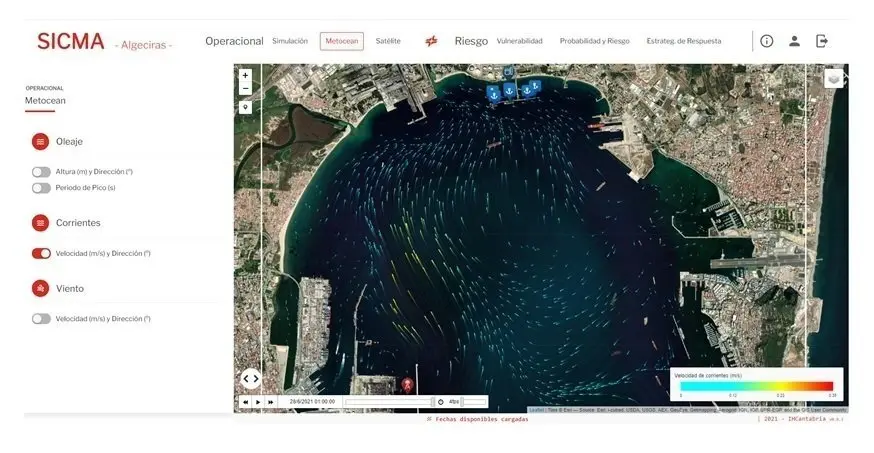Zoom out on the map
This screenshot has height=453, width=874.
pos(245,88)
